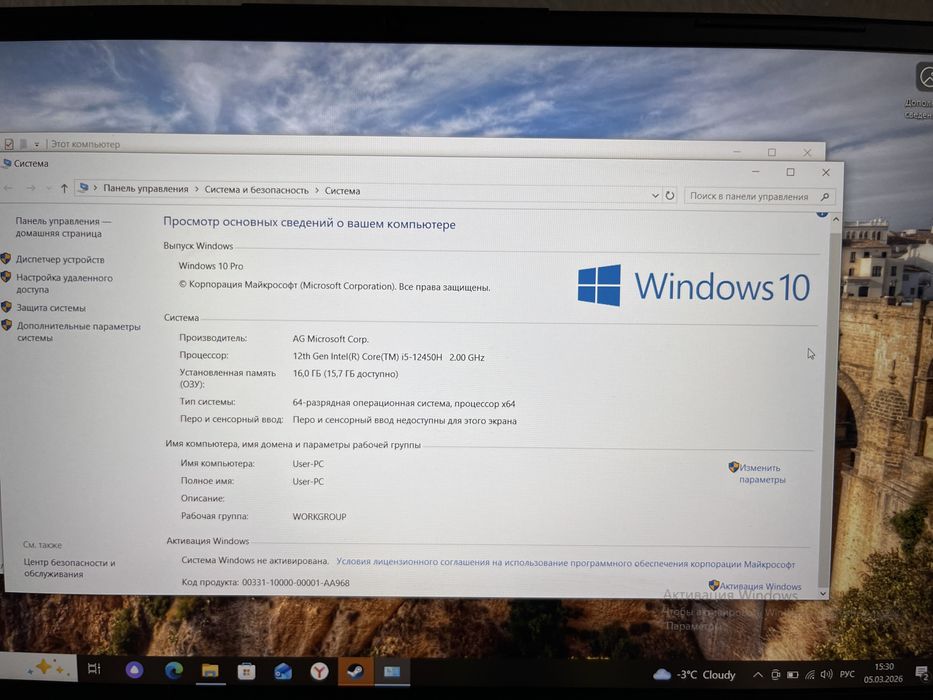
Task: Open Microsoft Edge from the taskbar
Action: 173,671
